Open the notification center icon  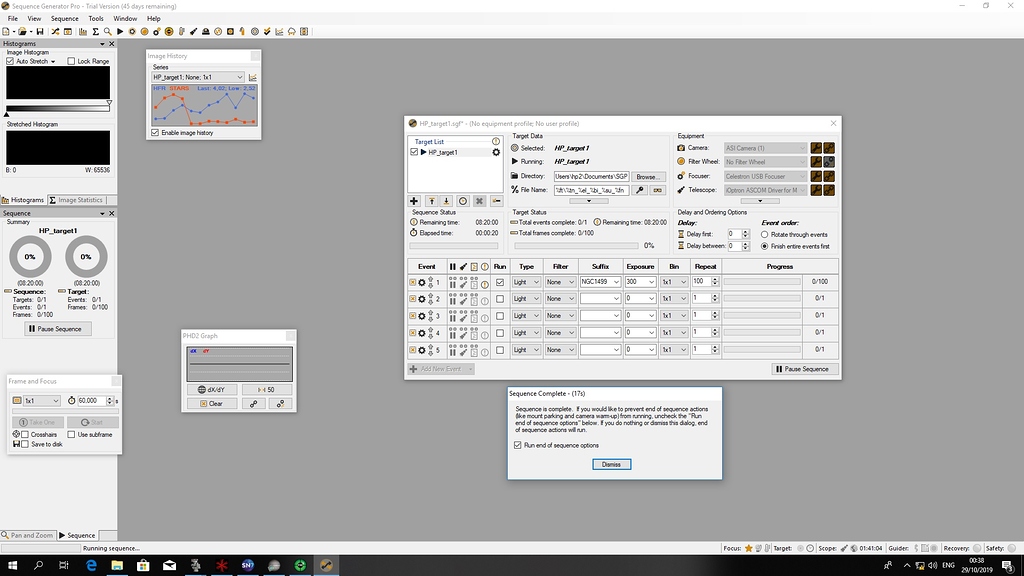coord(1008,566)
